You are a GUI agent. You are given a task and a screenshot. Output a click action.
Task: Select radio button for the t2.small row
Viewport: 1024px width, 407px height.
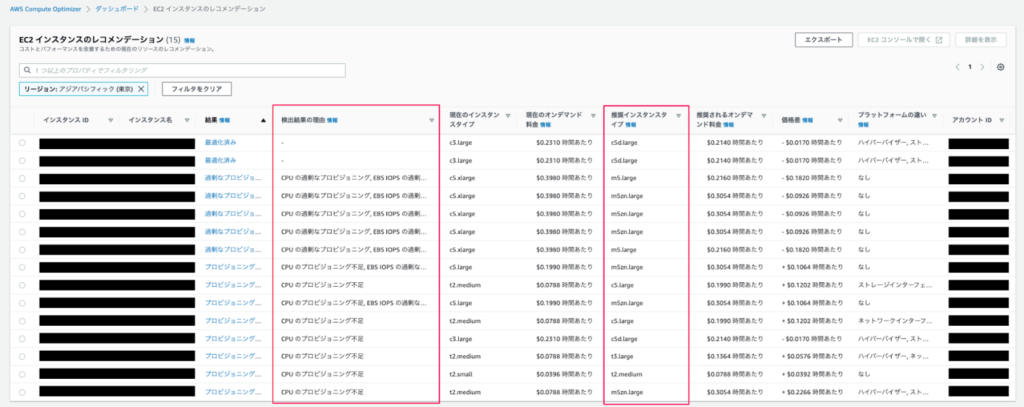click(22, 374)
